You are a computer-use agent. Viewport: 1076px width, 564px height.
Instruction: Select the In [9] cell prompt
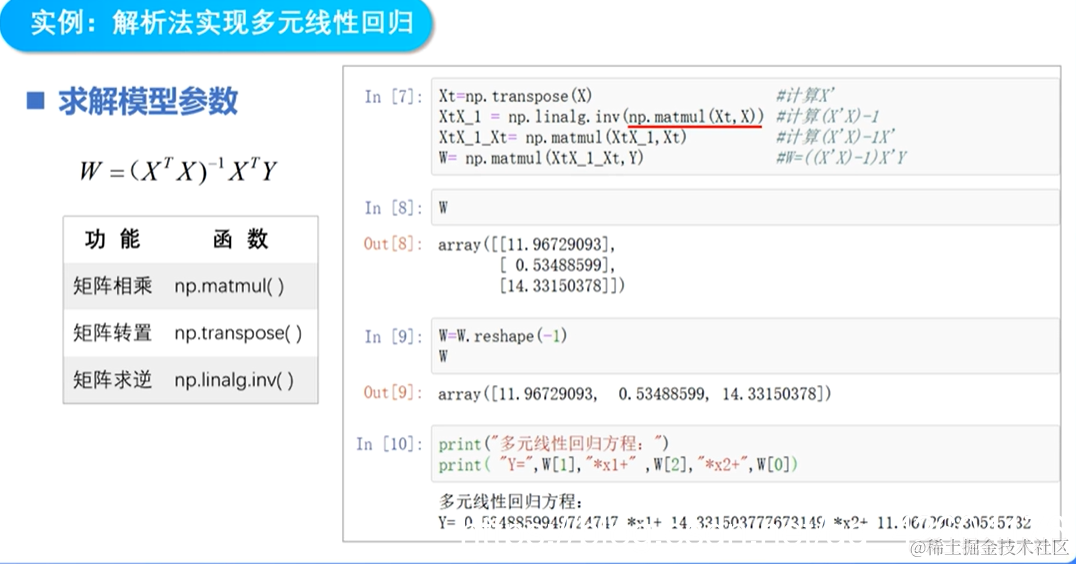pos(393,337)
